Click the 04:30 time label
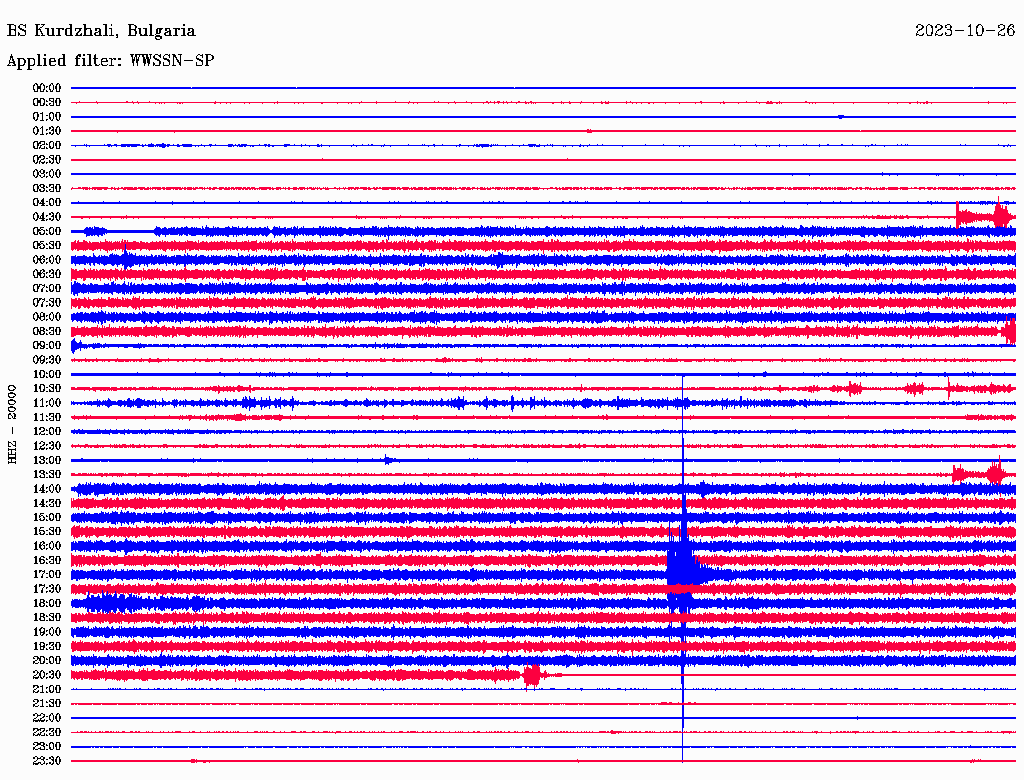Image resolution: width=1024 pixels, height=780 pixels. click(x=46, y=217)
